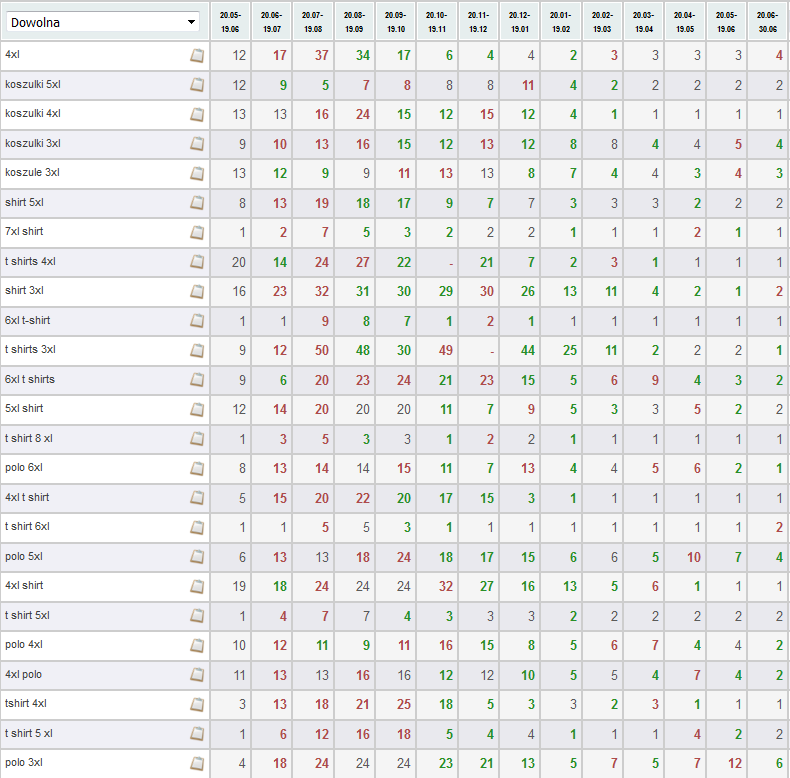Click the notes icon for koszule 3xl
Screen dimensions: 790x778
[x=197, y=173]
